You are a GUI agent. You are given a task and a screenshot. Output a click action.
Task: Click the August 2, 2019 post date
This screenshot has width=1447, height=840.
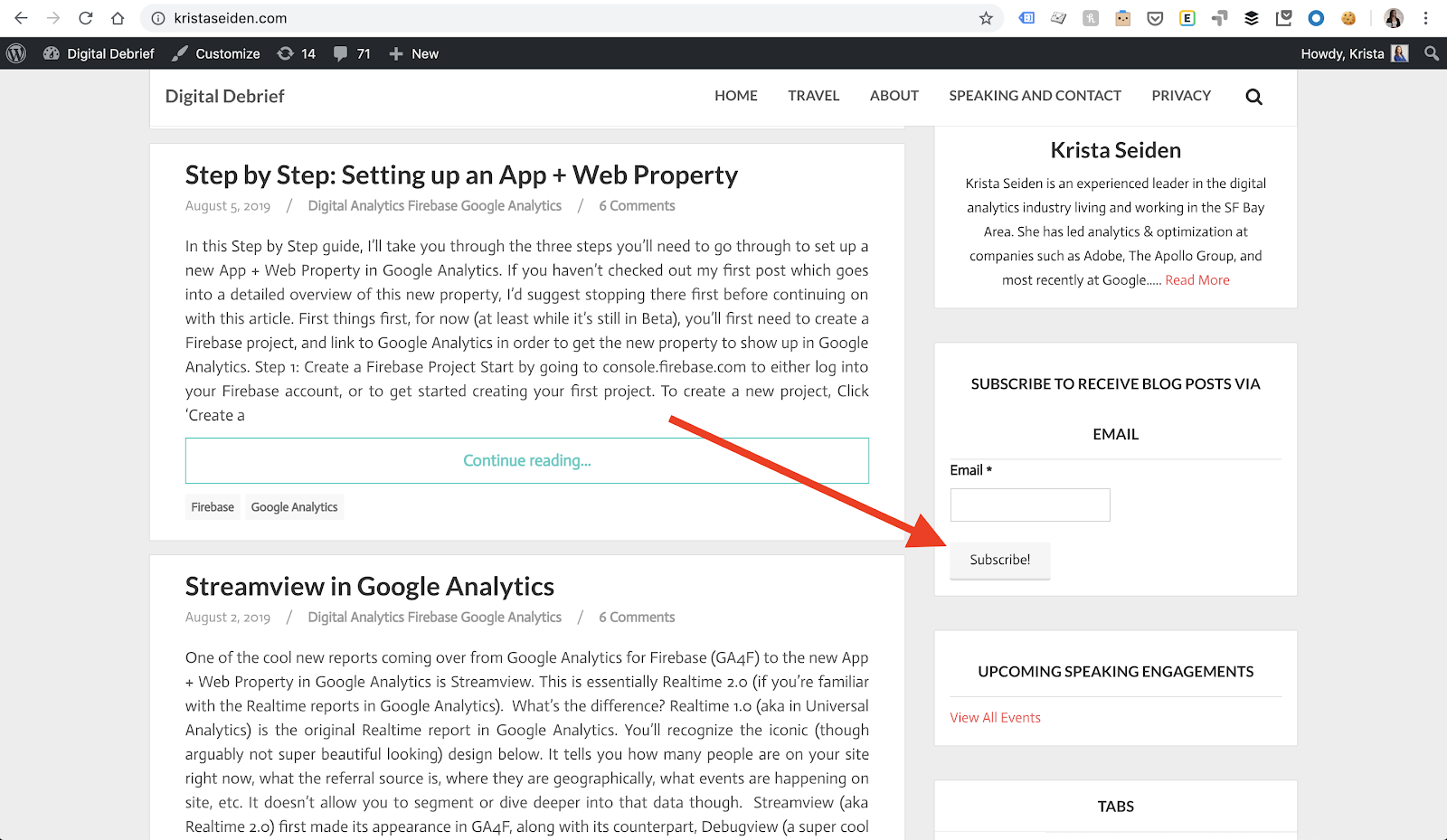[x=228, y=617]
